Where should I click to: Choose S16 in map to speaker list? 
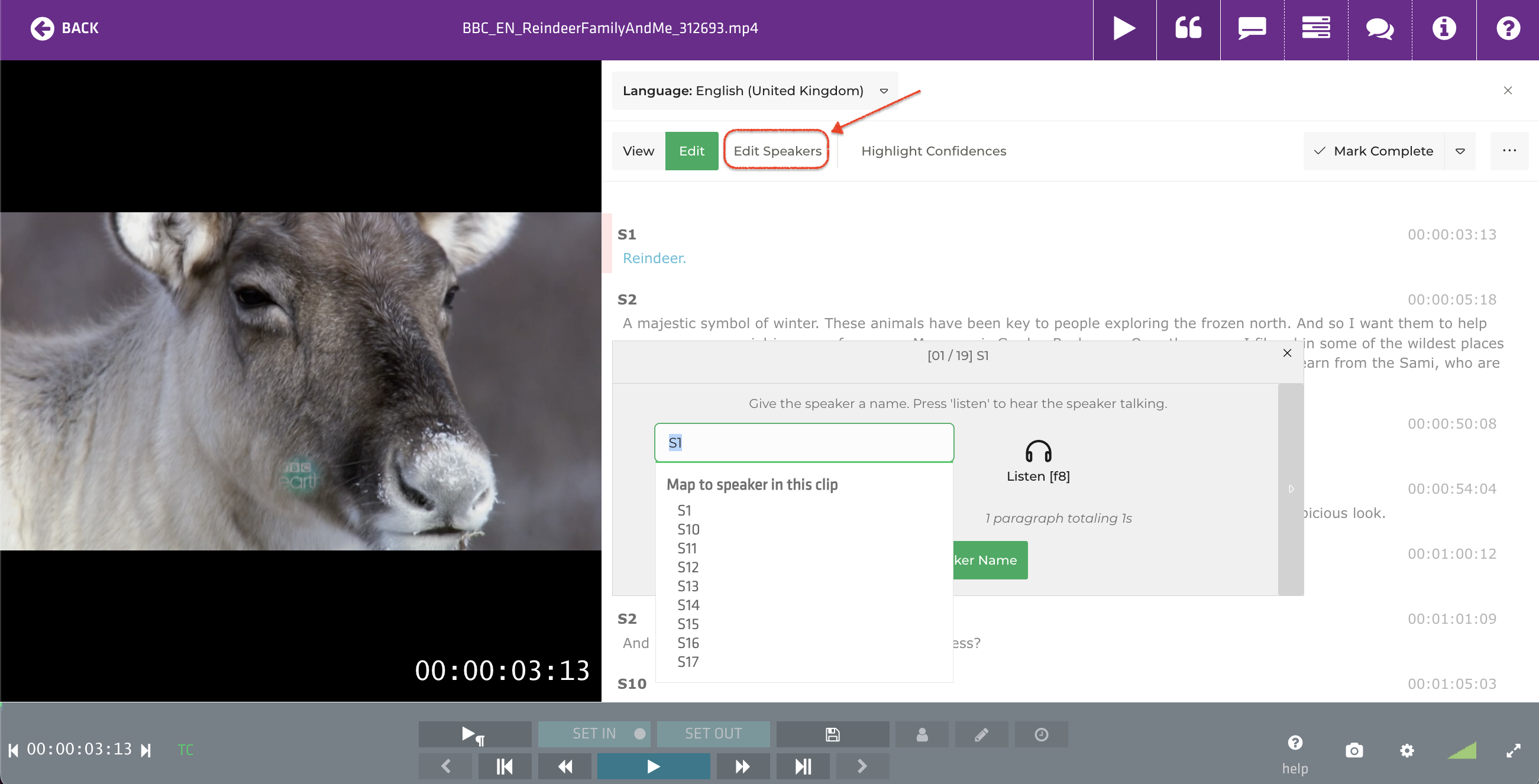click(688, 643)
